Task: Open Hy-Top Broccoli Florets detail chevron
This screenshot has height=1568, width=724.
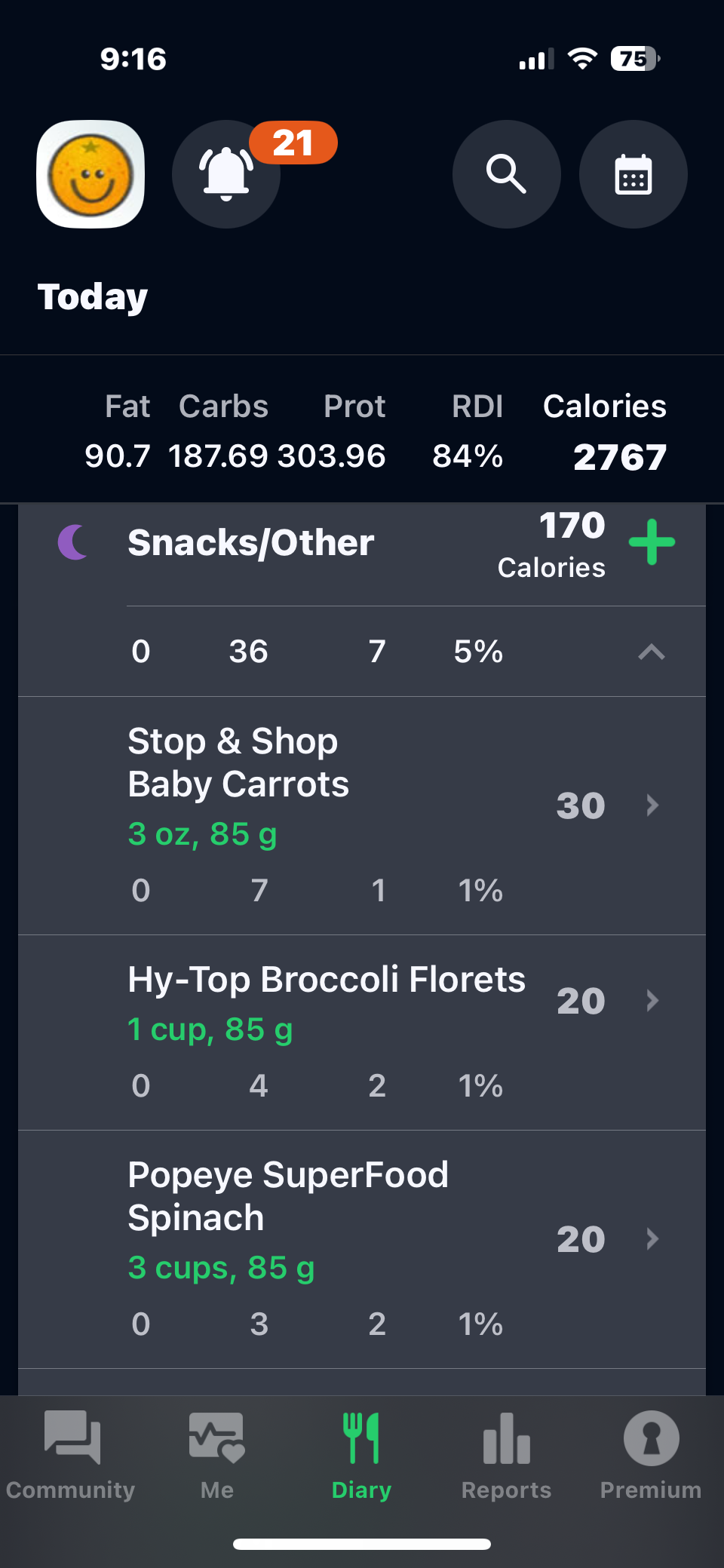Action: 653,1001
